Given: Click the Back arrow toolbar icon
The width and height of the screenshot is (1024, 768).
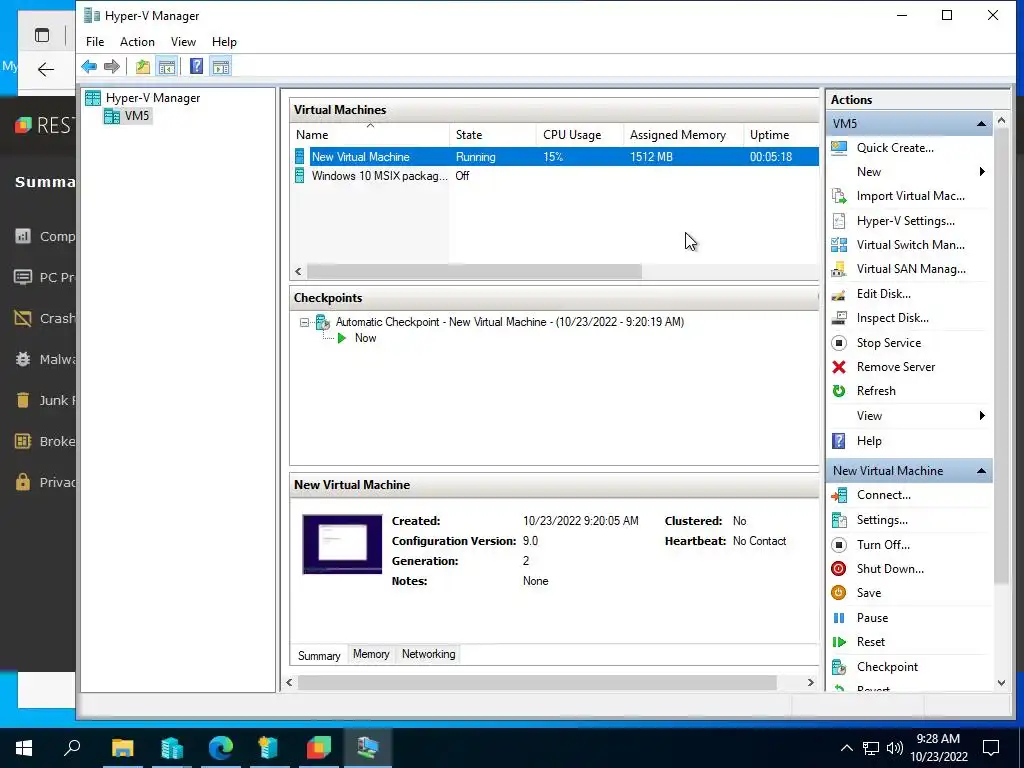Looking at the screenshot, I should 89,67.
